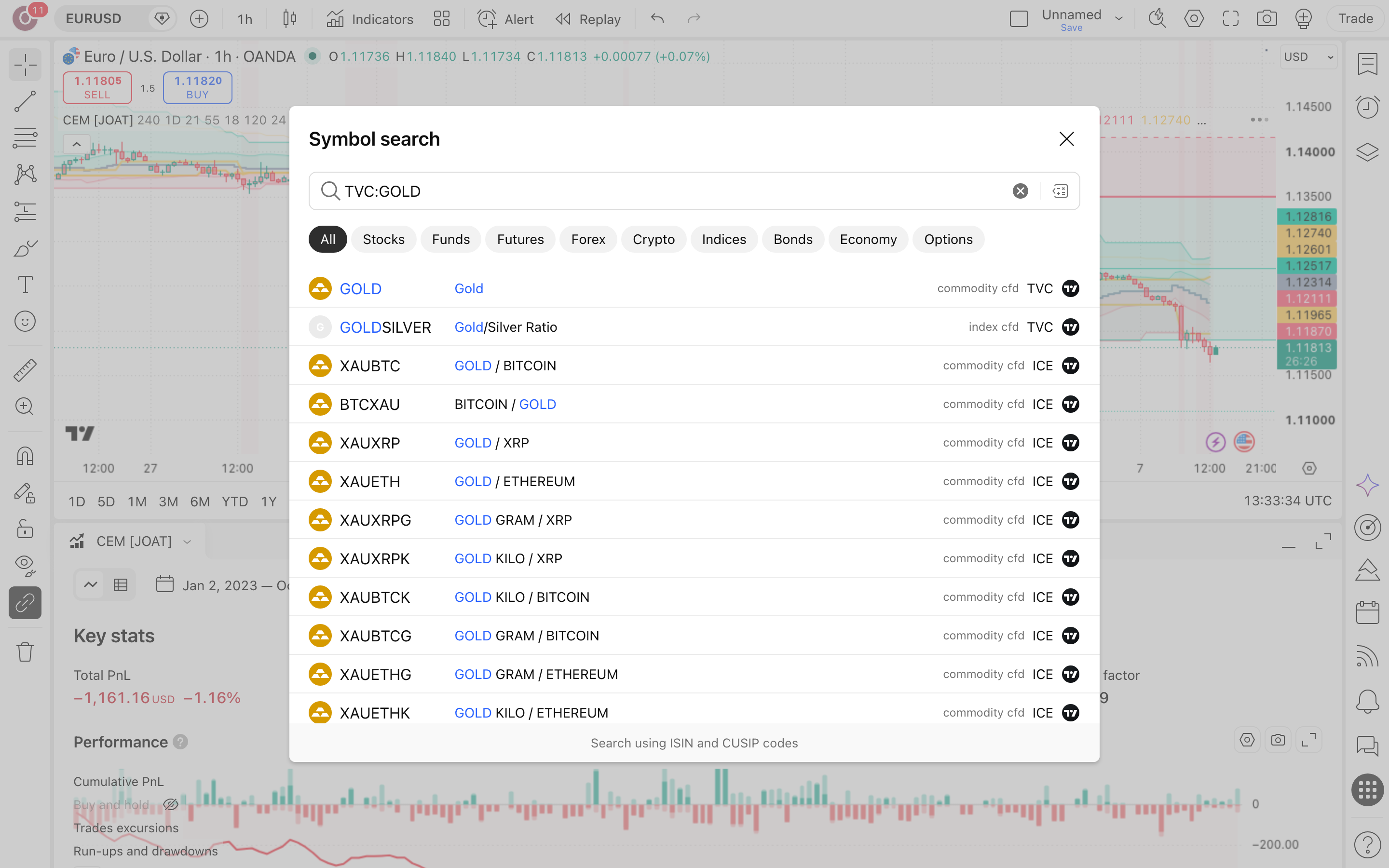This screenshot has height=868, width=1389.
Task: Collapse the indicator legend chevron
Action: click(76, 144)
